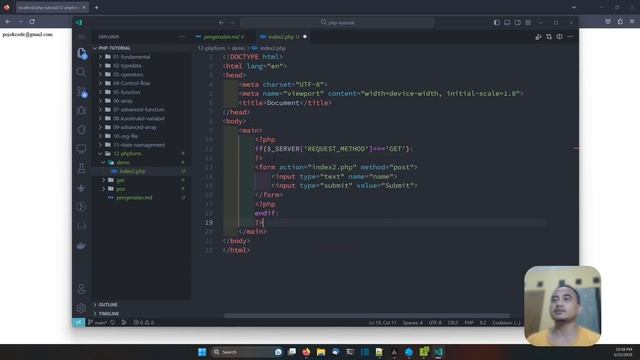Open the Manage gear icon
This screenshot has height=360, width=640.
(81, 308)
